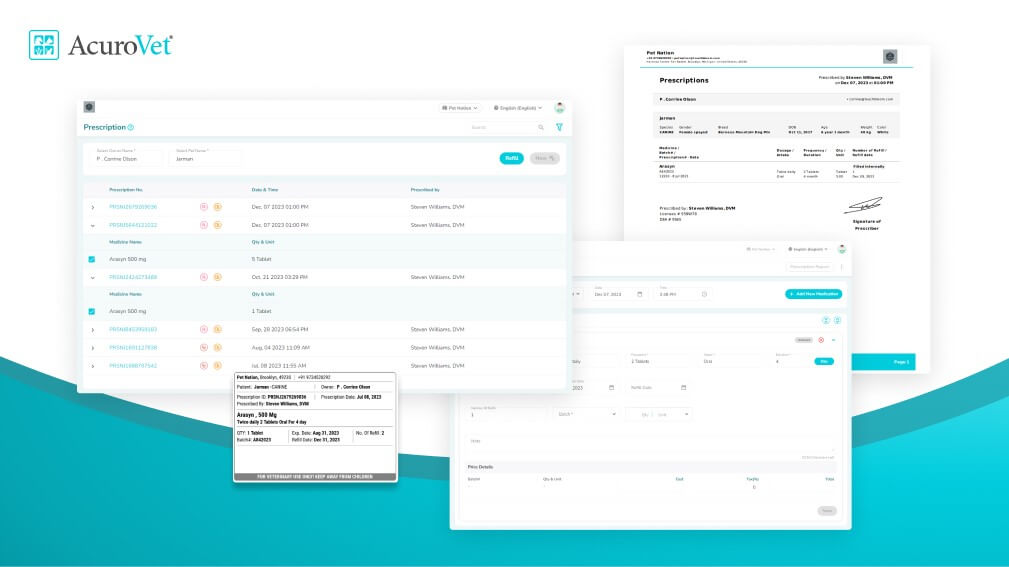Image resolution: width=1009 pixels, height=567 pixels.
Task: Click the clock icon in Time field
Action: [x=704, y=294]
